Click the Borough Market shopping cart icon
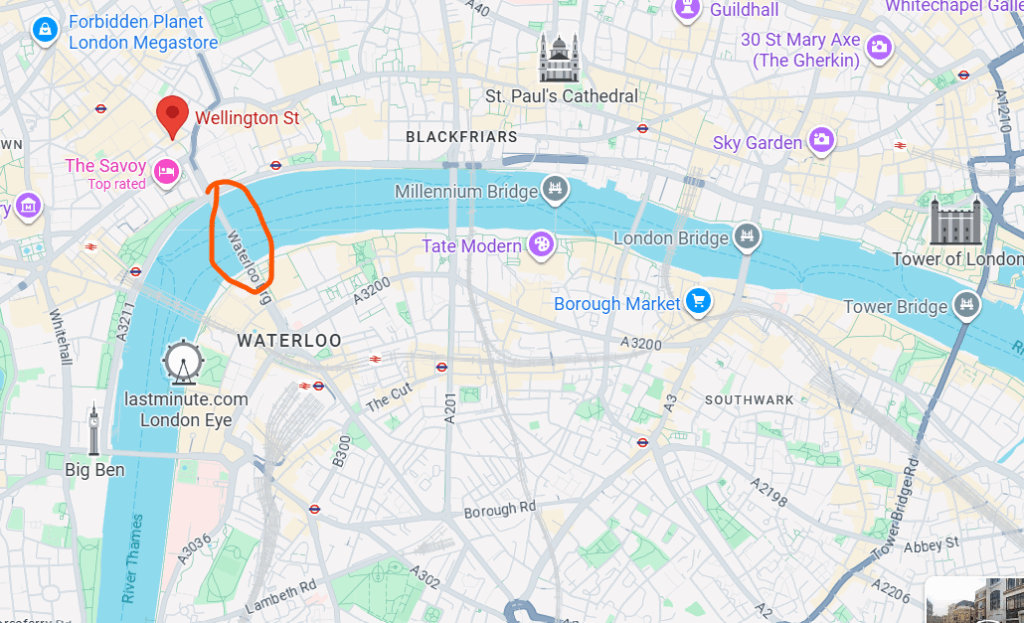This screenshot has width=1024, height=623. 698,302
